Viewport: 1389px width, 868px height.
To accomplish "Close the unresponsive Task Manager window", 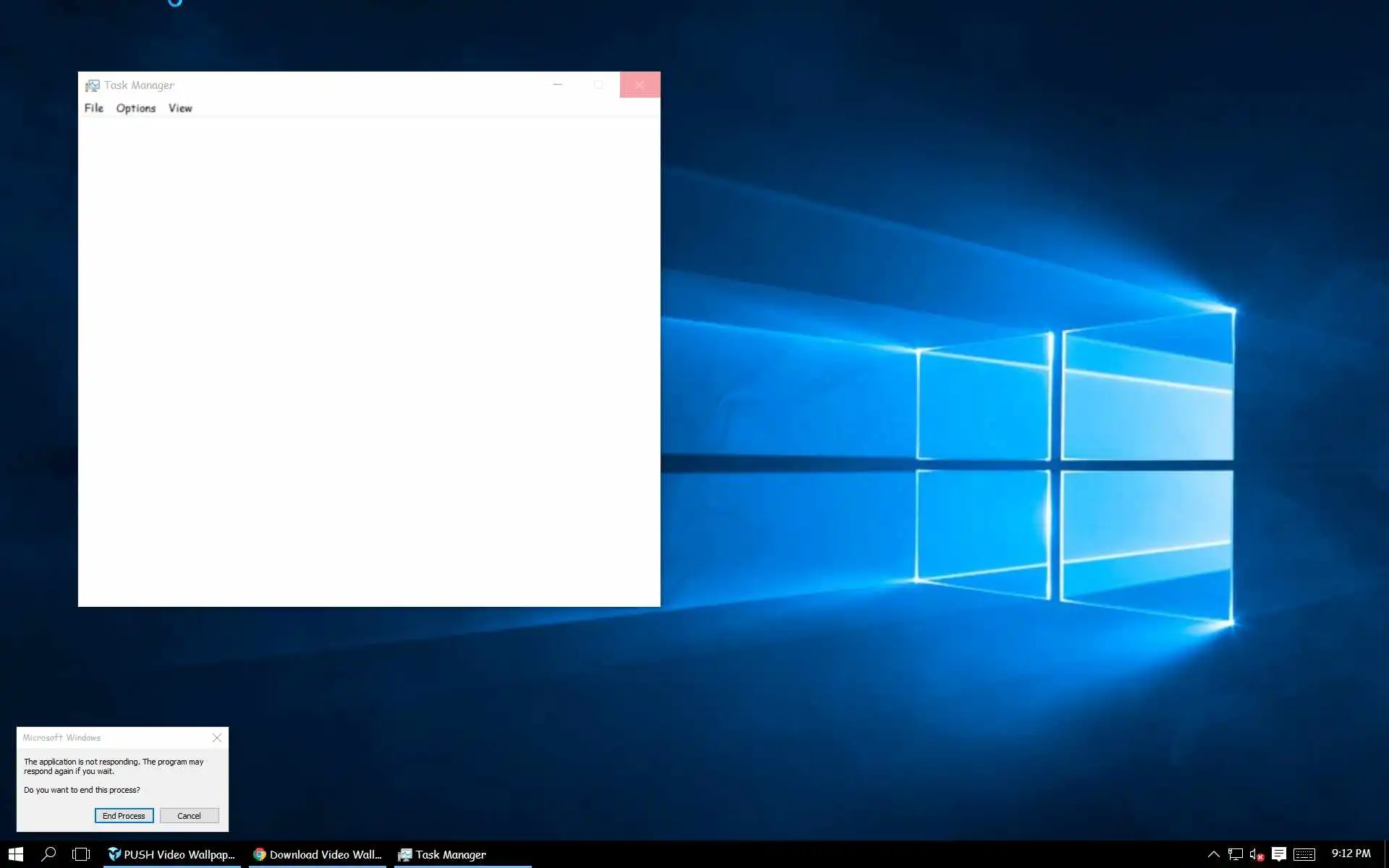I will 640,85.
